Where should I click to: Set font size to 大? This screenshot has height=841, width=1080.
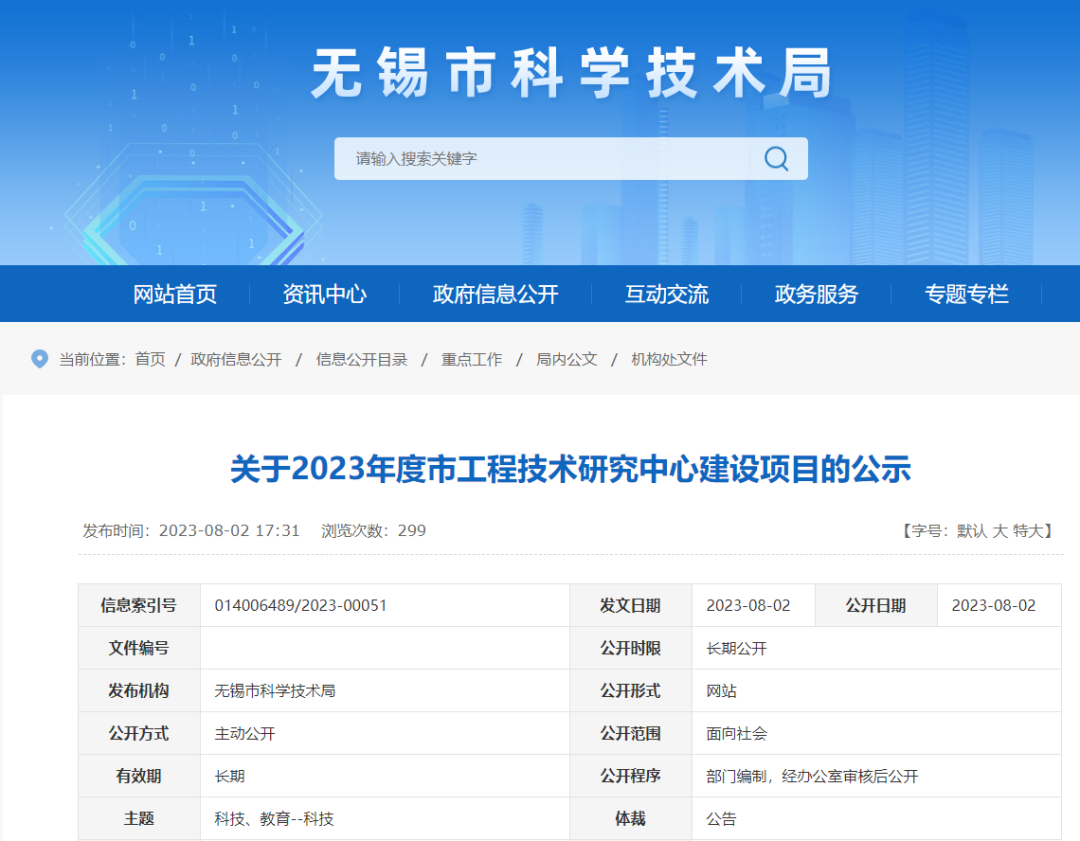(x=999, y=531)
